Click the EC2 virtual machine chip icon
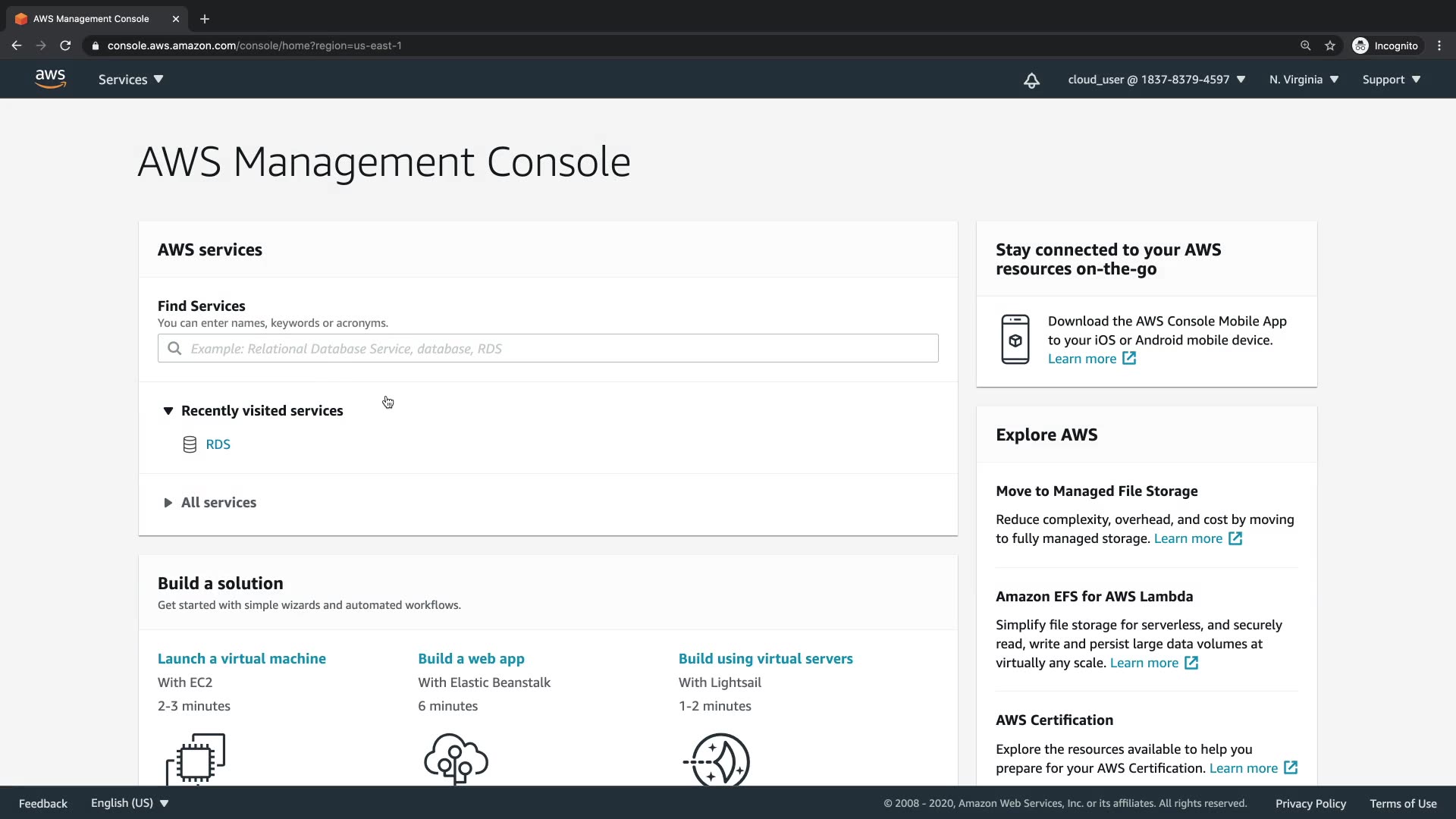Image resolution: width=1456 pixels, height=819 pixels. (x=196, y=758)
